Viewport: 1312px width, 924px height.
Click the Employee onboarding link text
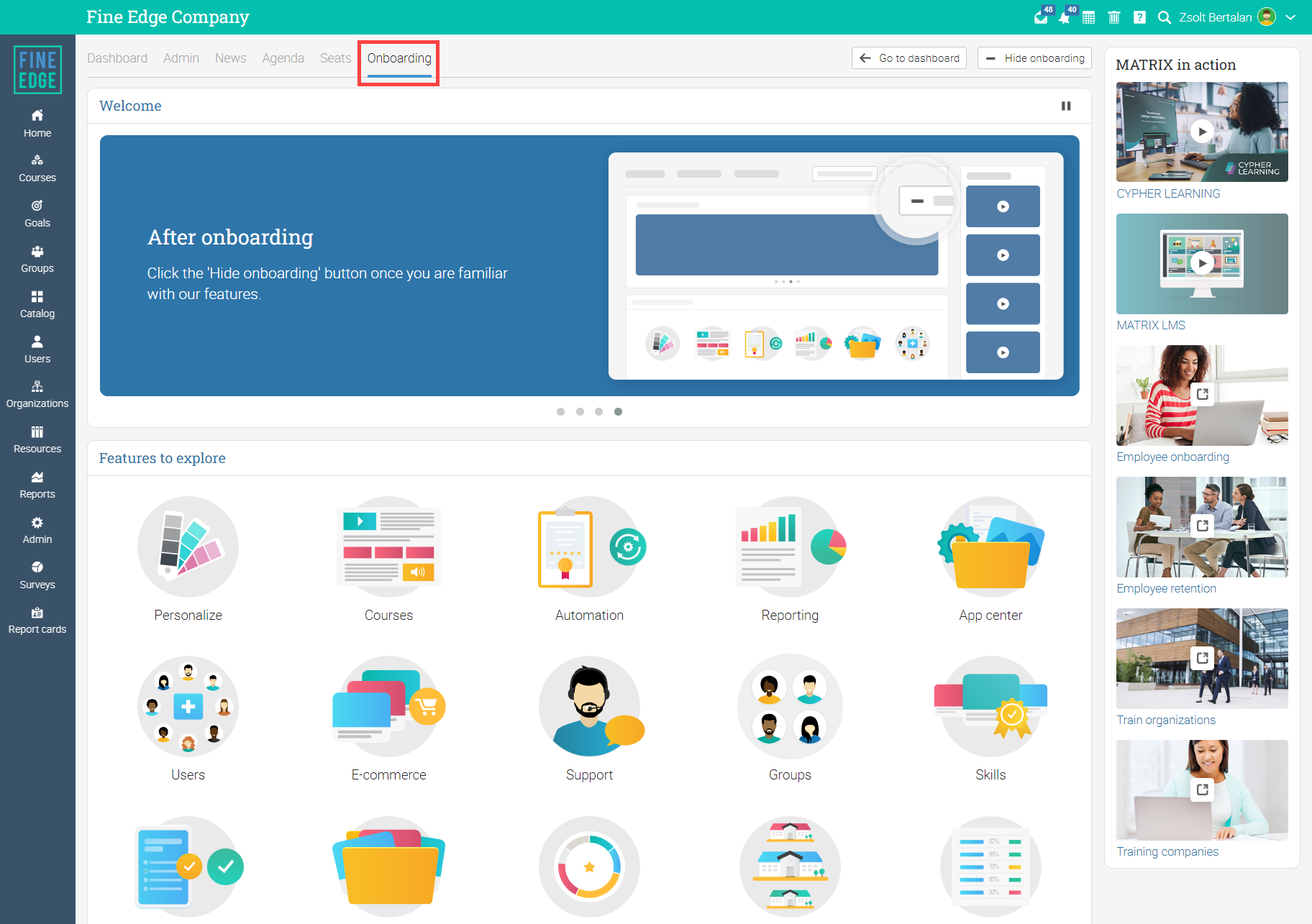(x=1172, y=457)
